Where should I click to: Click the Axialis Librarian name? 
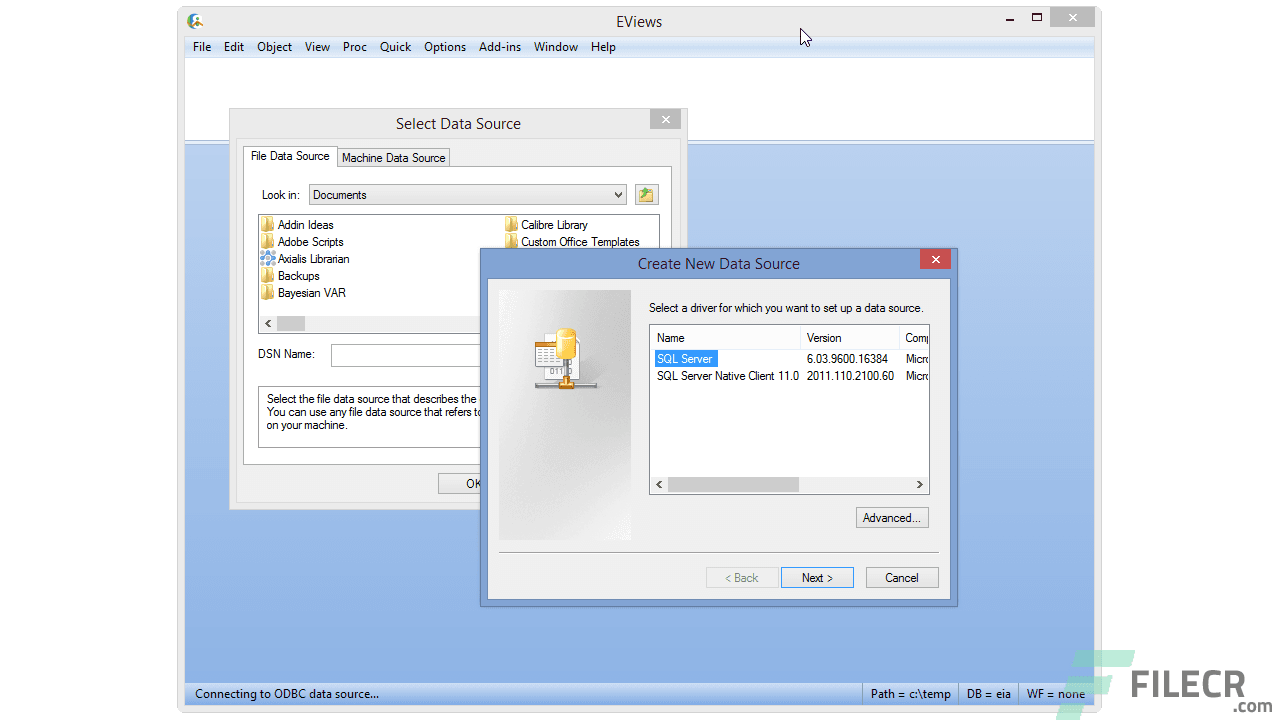(x=314, y=259)
